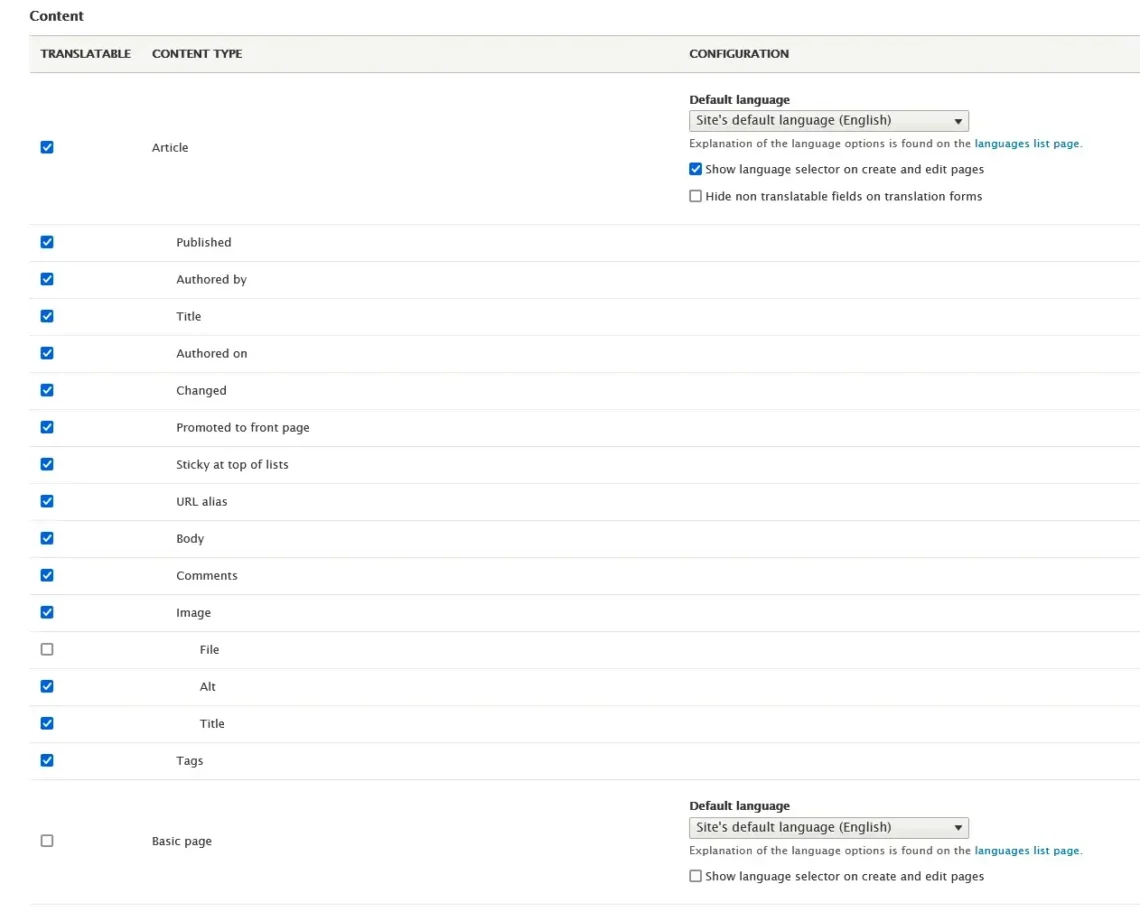Uncheck Promoted to front page checkbox
Screen dimensions: 1140x912
coord(46,427)
